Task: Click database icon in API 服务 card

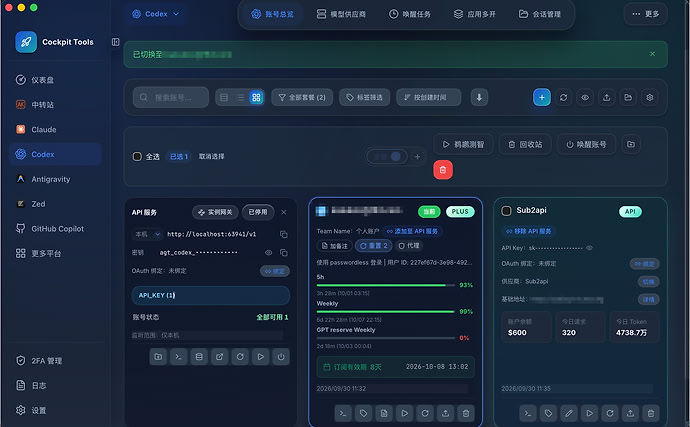Action: [199, 357]
